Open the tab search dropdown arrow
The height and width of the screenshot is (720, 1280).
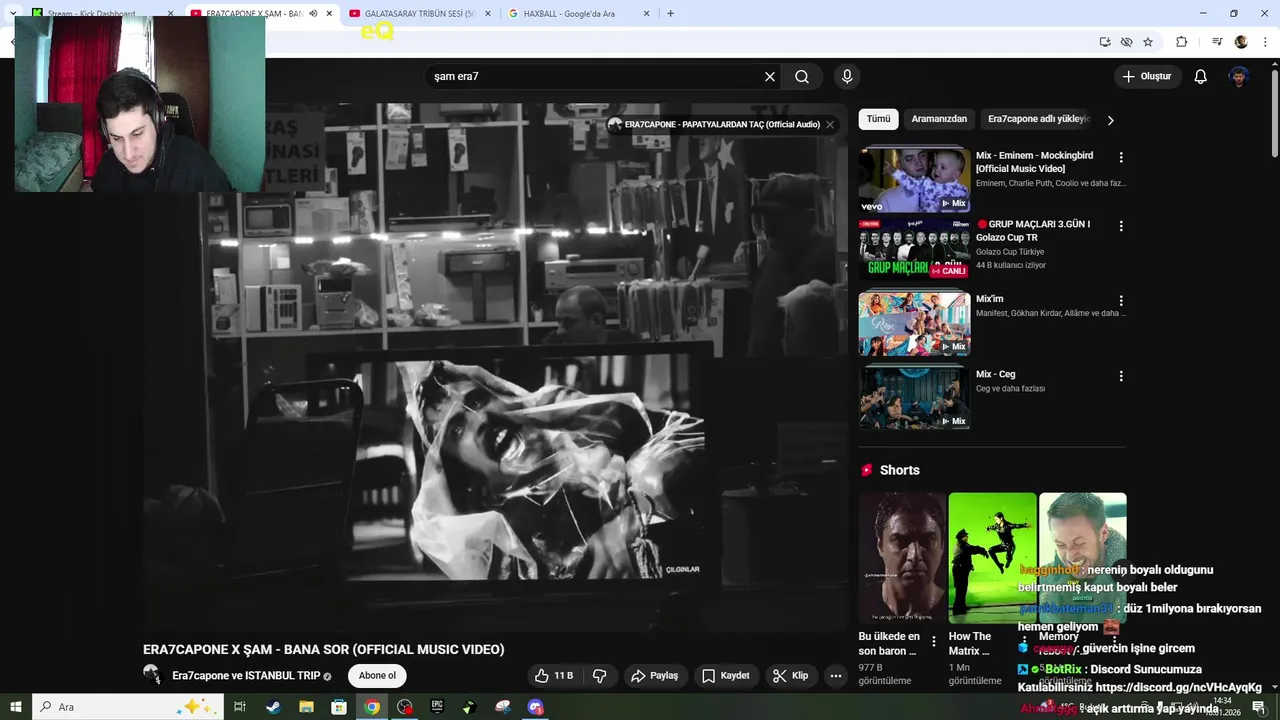(14, 14)
